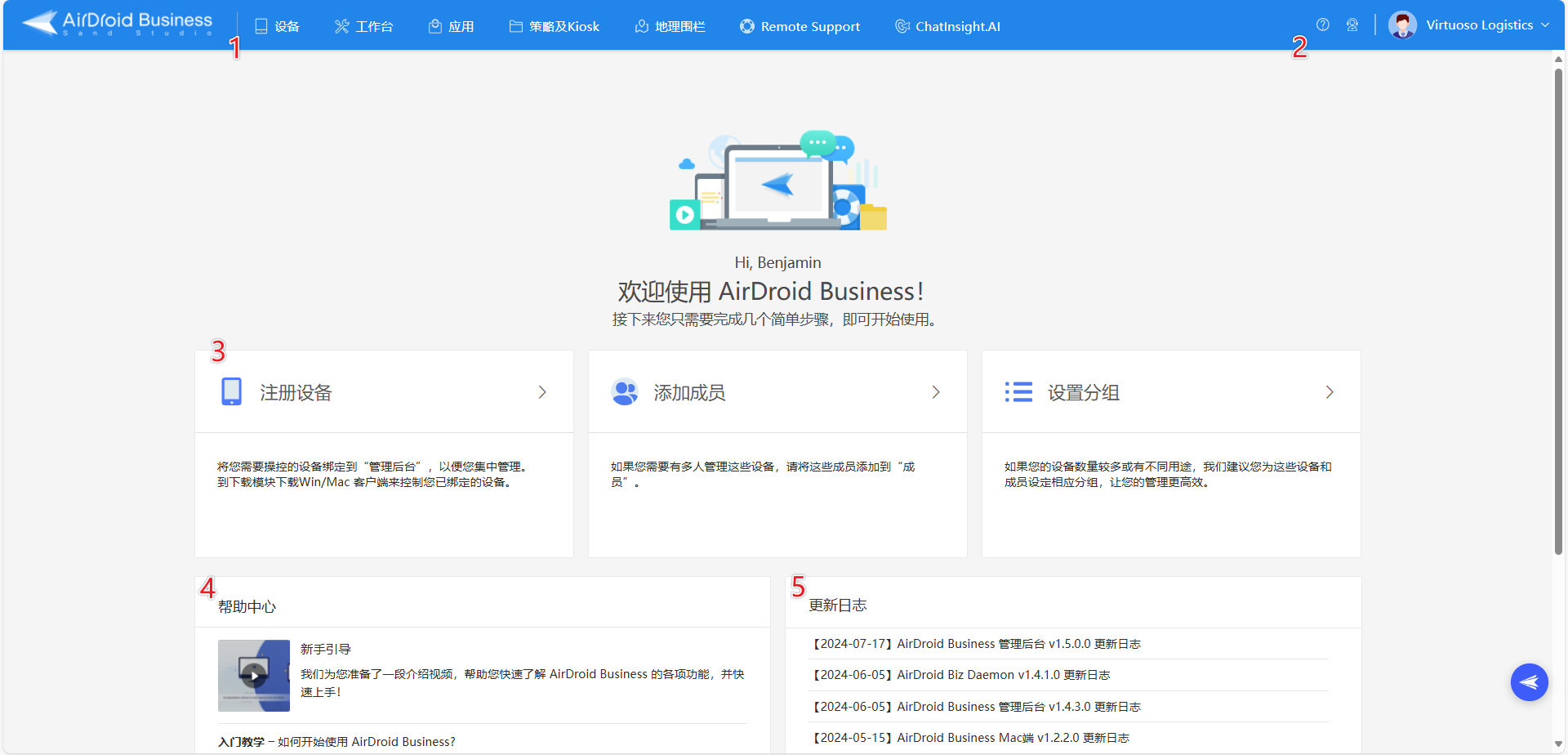Open the 设置分组 card title
The image size is (1568, 755).
(1084, 393)
